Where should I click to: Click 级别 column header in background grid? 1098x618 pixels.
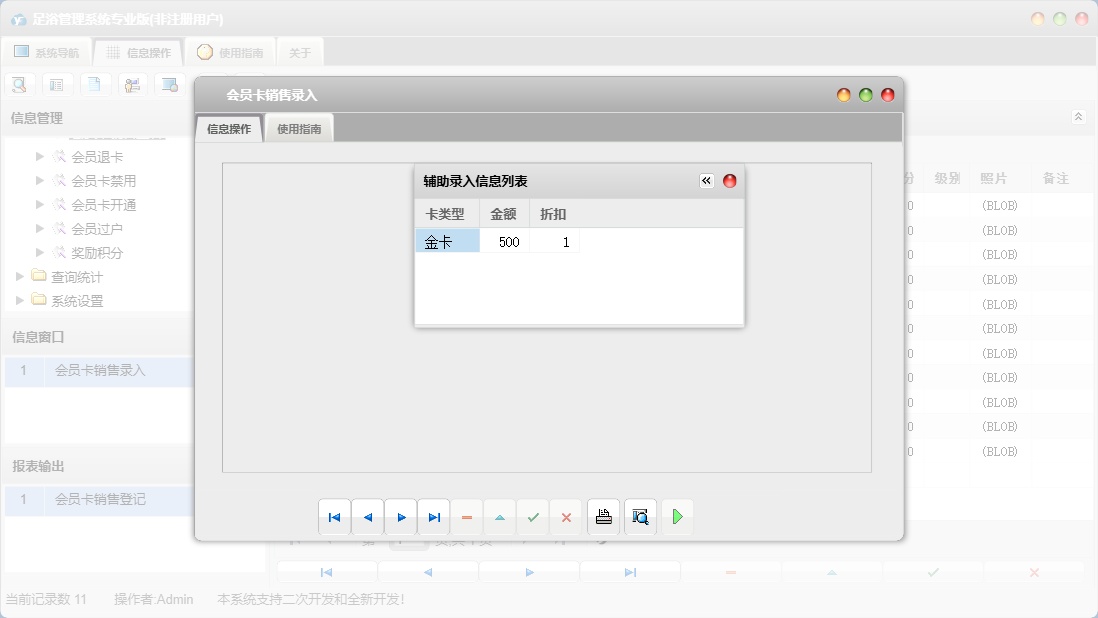[947, 178]
